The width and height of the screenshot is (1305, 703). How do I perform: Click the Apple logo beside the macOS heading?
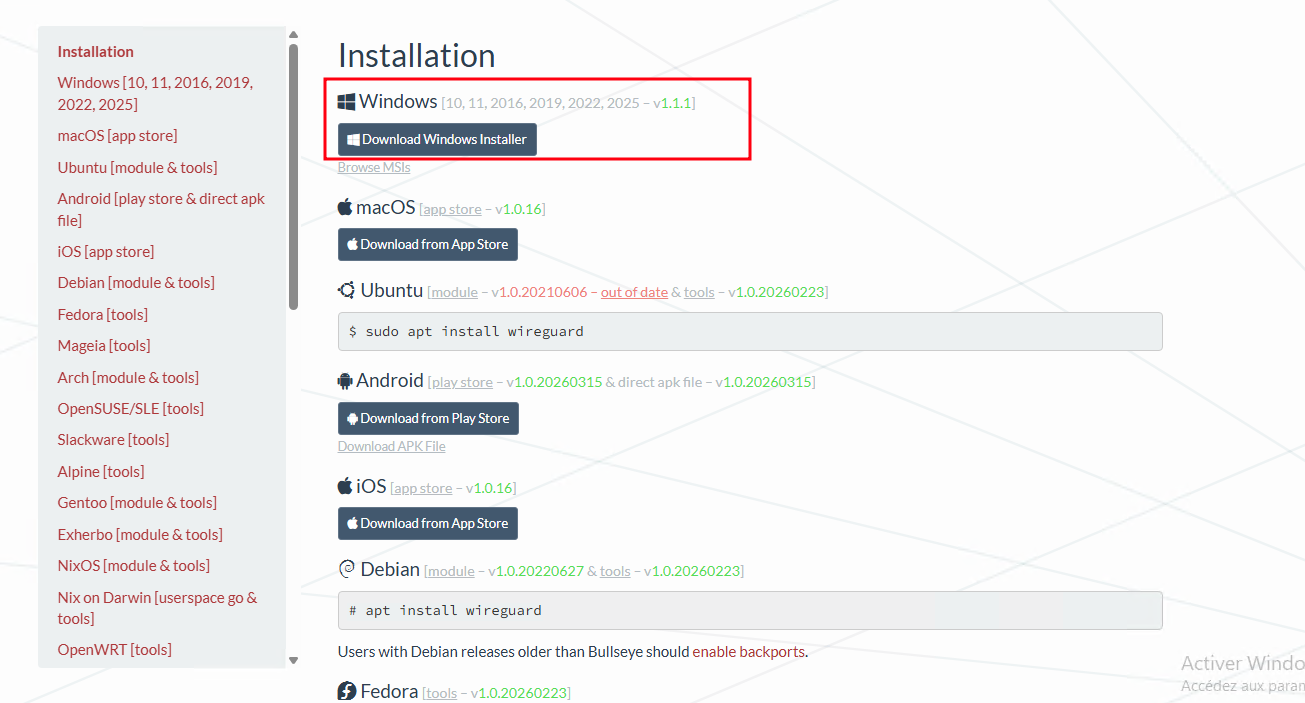coord(345,207)
